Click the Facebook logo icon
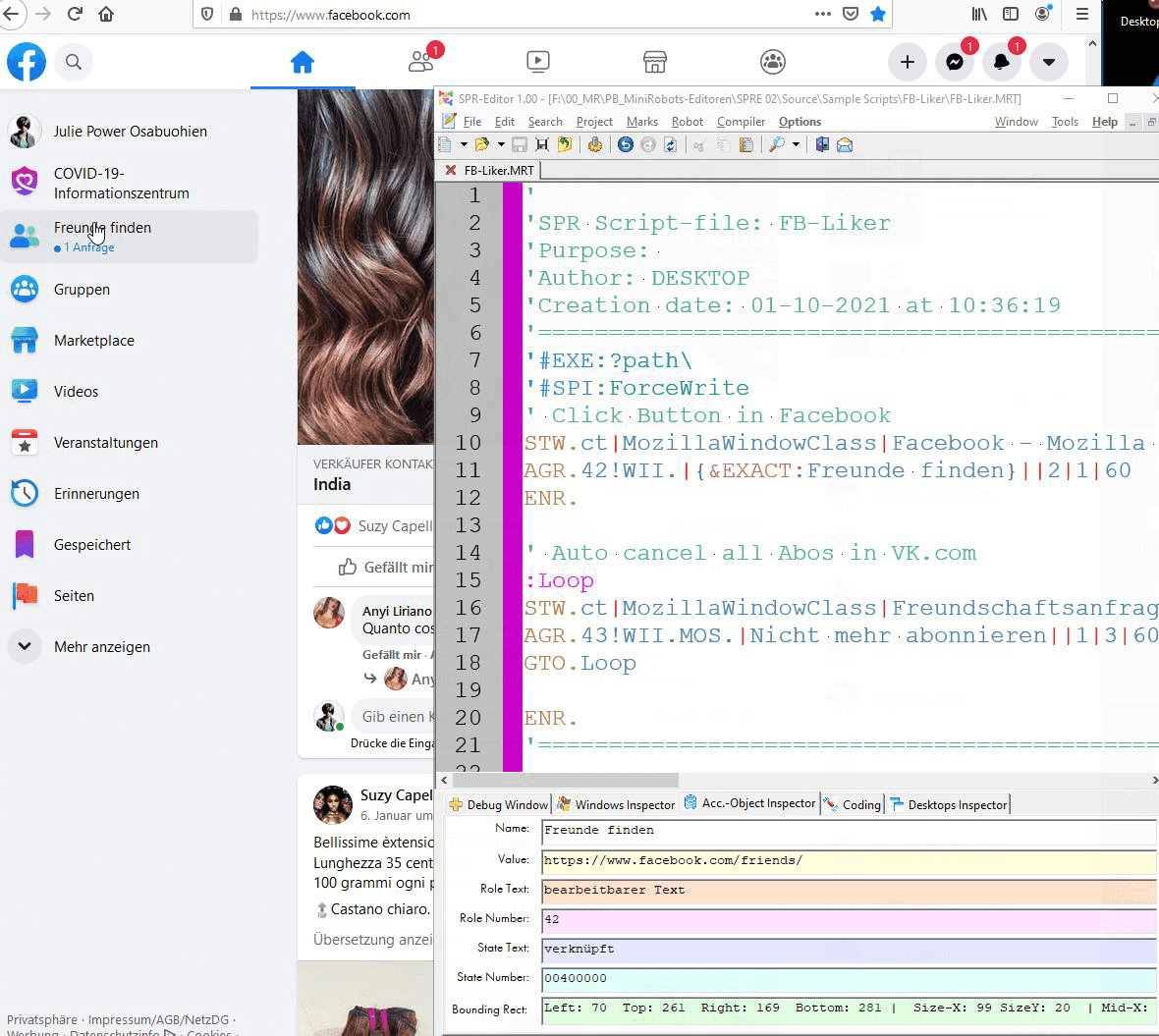This screenshot has height=1036, width=1159. point(27,62)
